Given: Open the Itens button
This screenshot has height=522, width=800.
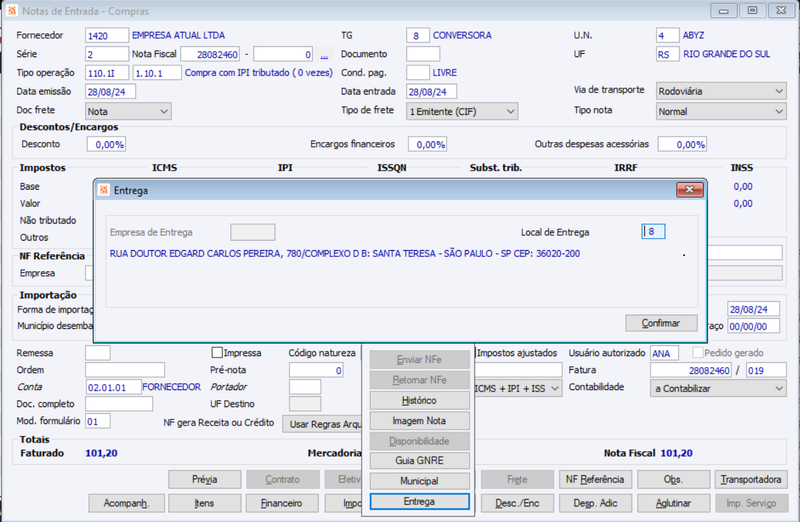Looking at the screenshot, I should (205, 503).
